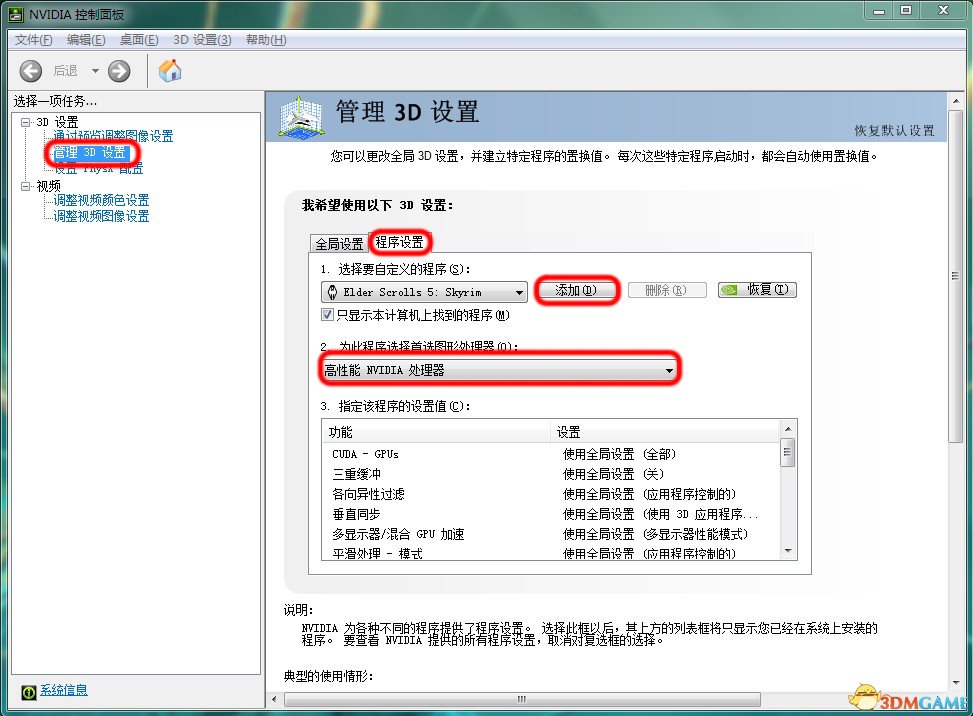Click the 删除(R) button
This screenshot has width=973, height=716.
(x=667, y=290)
